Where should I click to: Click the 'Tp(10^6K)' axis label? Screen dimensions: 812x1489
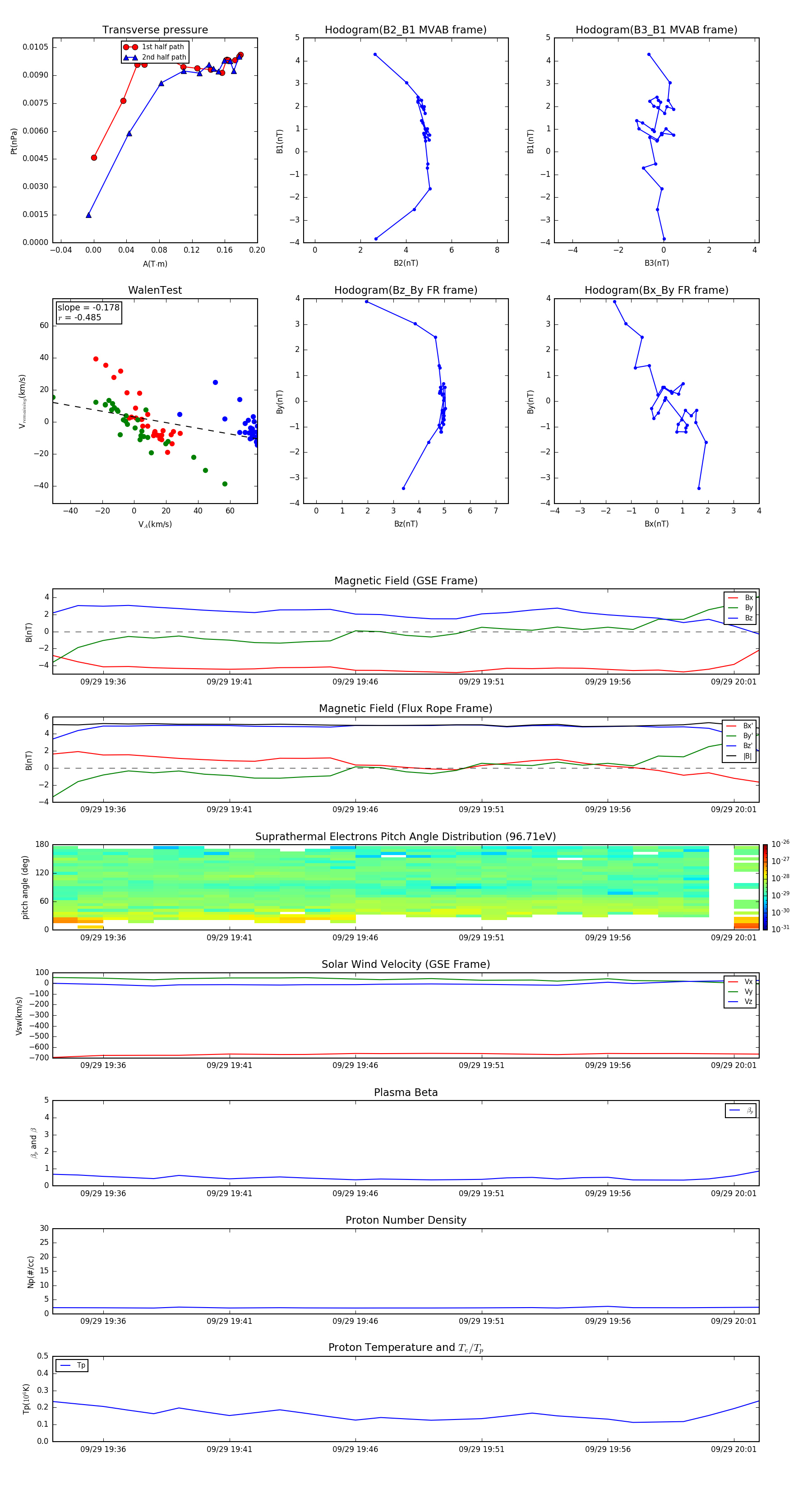point(26,1399)
